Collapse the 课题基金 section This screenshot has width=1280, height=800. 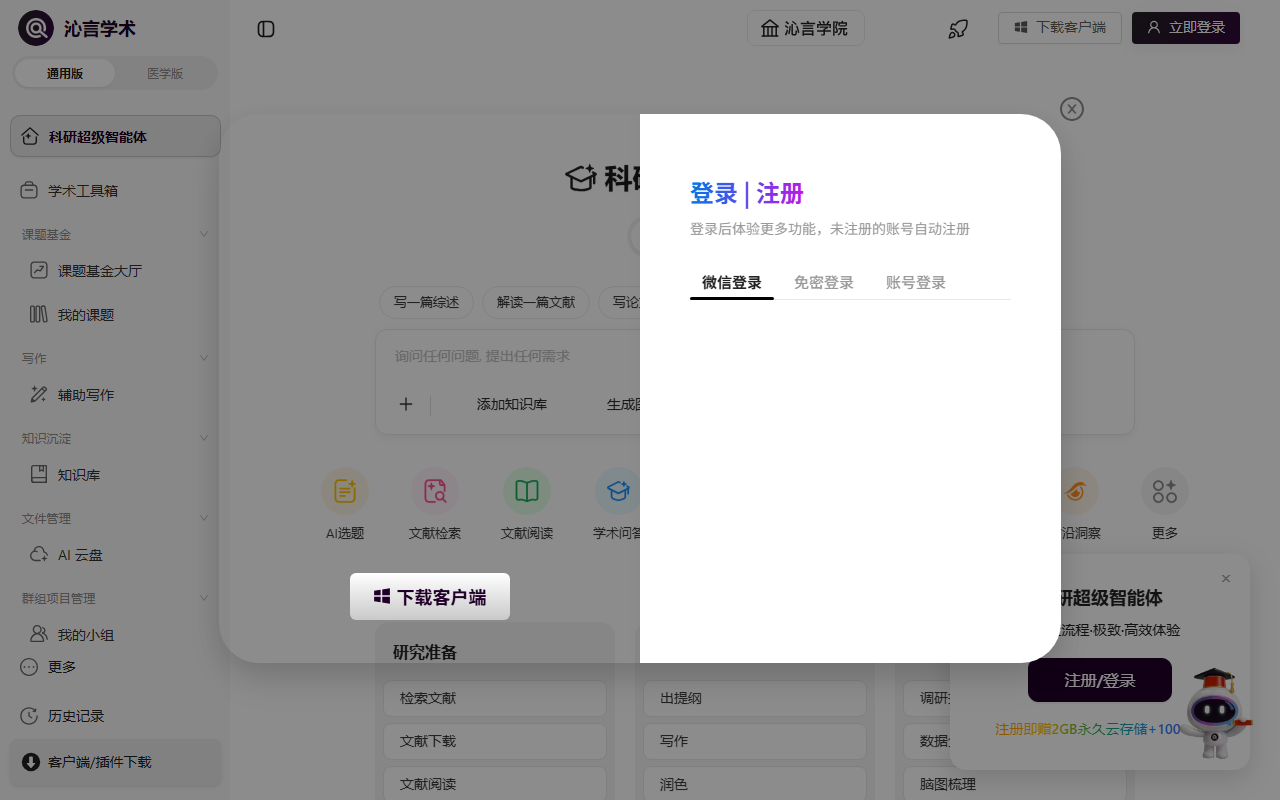click(204, 234)
